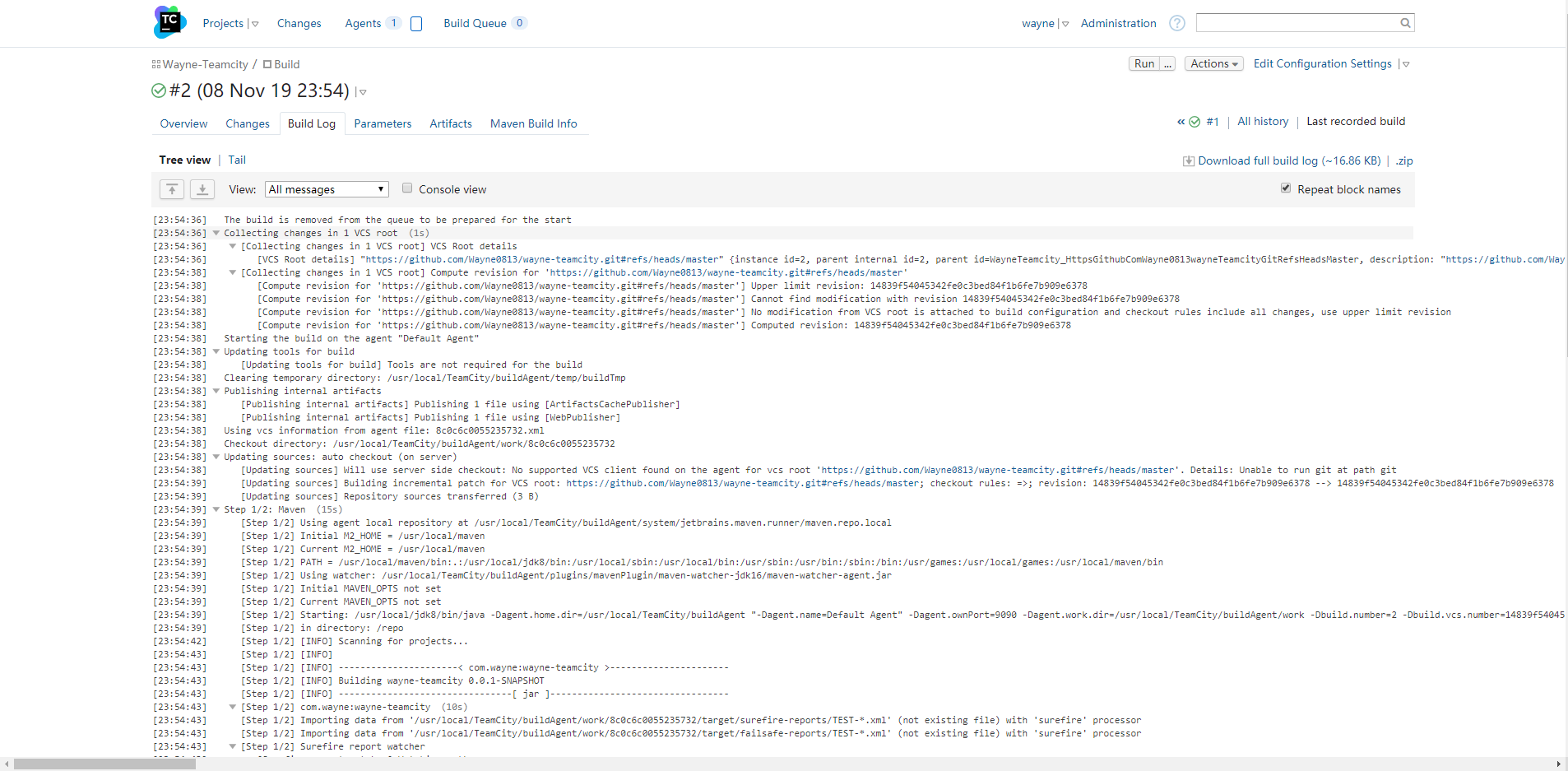Click log line 'Clearing temporary directory'
The width and height of the screenshot is (1568, 771).
coord(424,378)
